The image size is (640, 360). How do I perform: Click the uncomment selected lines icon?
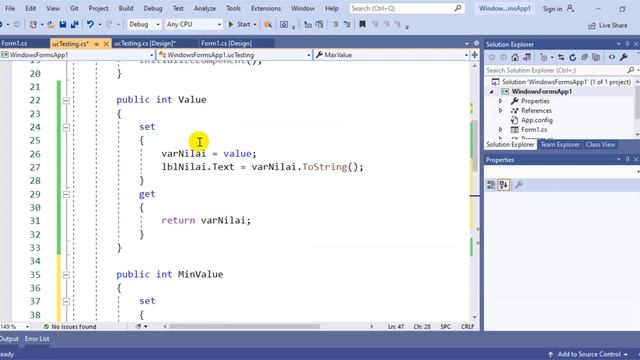(x=347, y=25)
